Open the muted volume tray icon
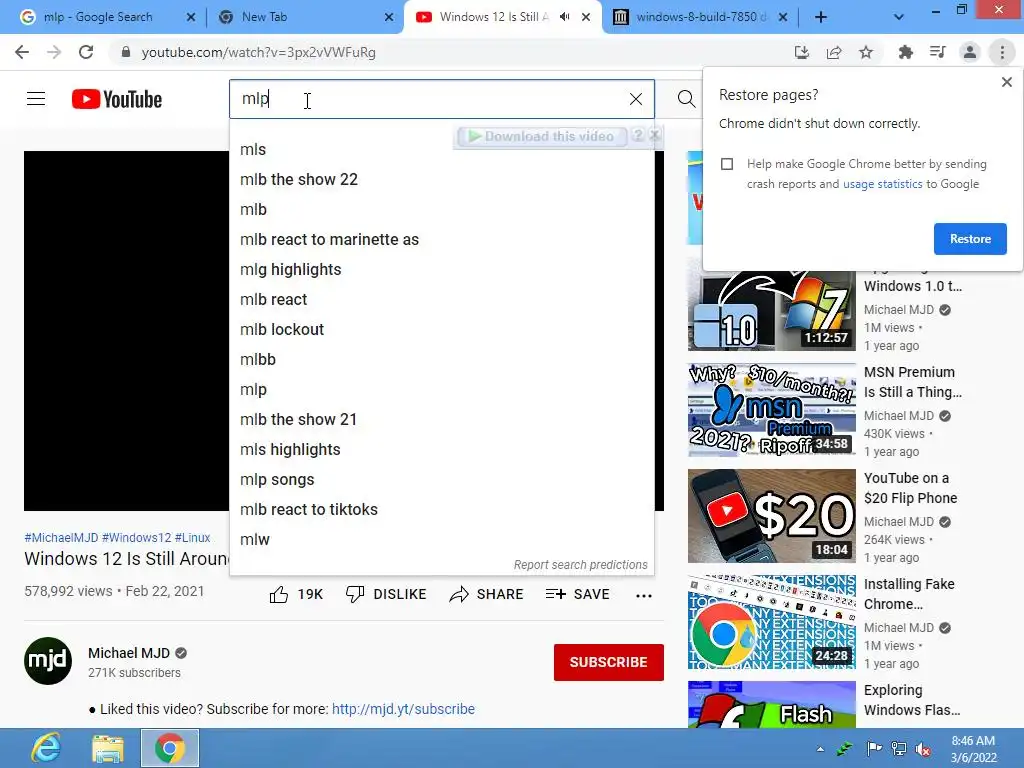Image resolution: width=1024 pixels, height=768 pixels. tap(923, 748)
